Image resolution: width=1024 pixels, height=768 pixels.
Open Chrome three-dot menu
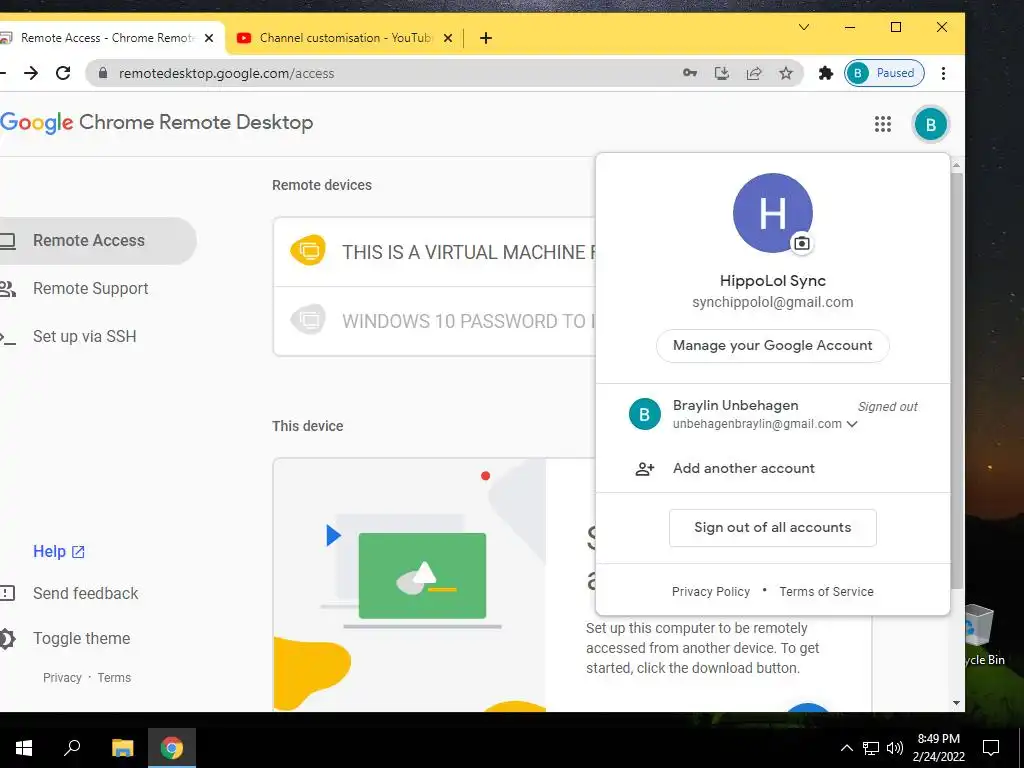[x=943, y=73]
